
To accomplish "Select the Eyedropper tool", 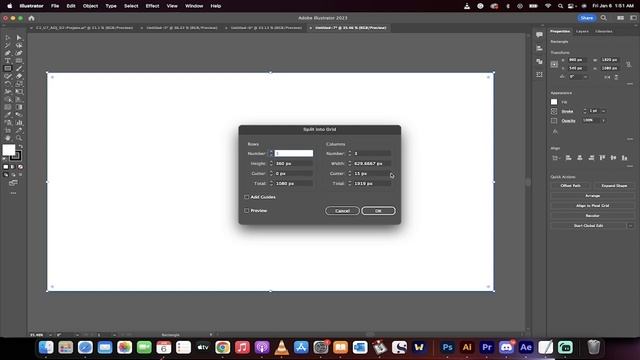I will (x=8, y=115).
